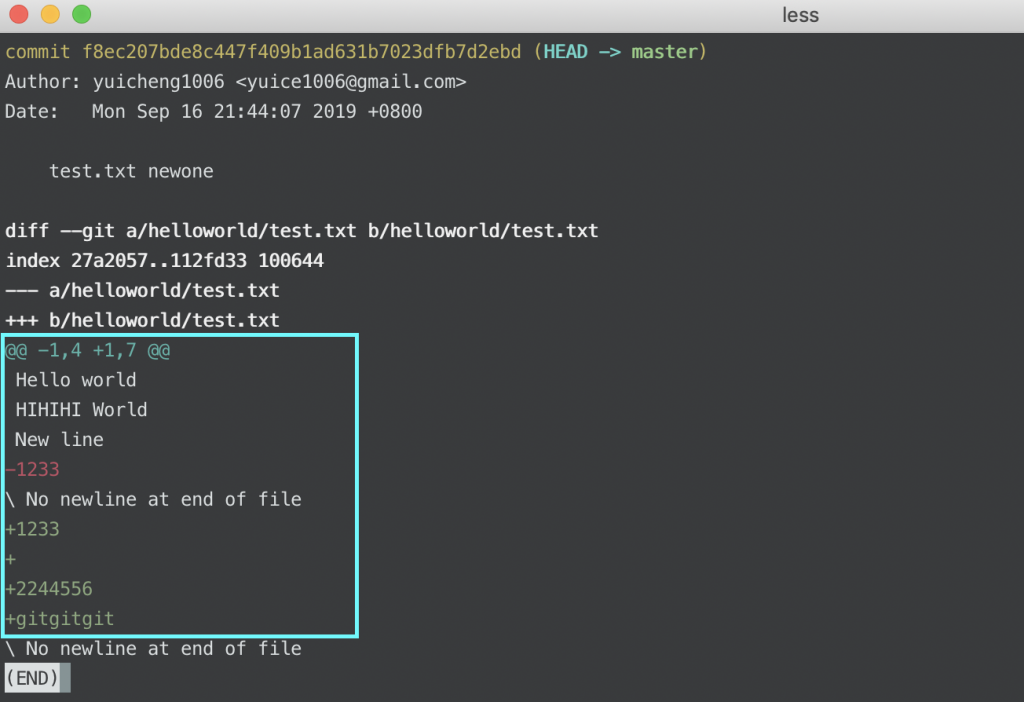The image size is (1024, 702).
Task: Click the 'diff --git' header line
Action: 302,231
